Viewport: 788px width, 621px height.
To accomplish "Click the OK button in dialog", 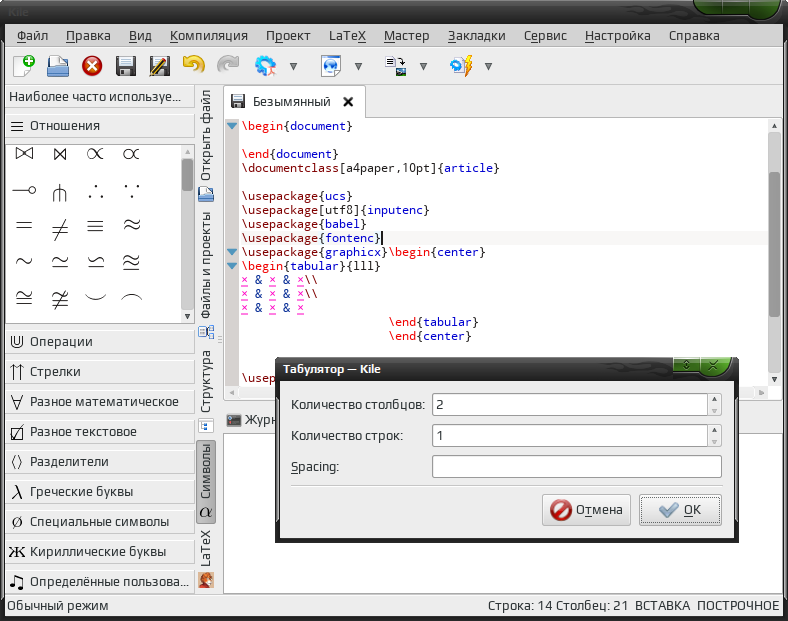I will click(680, 510).
